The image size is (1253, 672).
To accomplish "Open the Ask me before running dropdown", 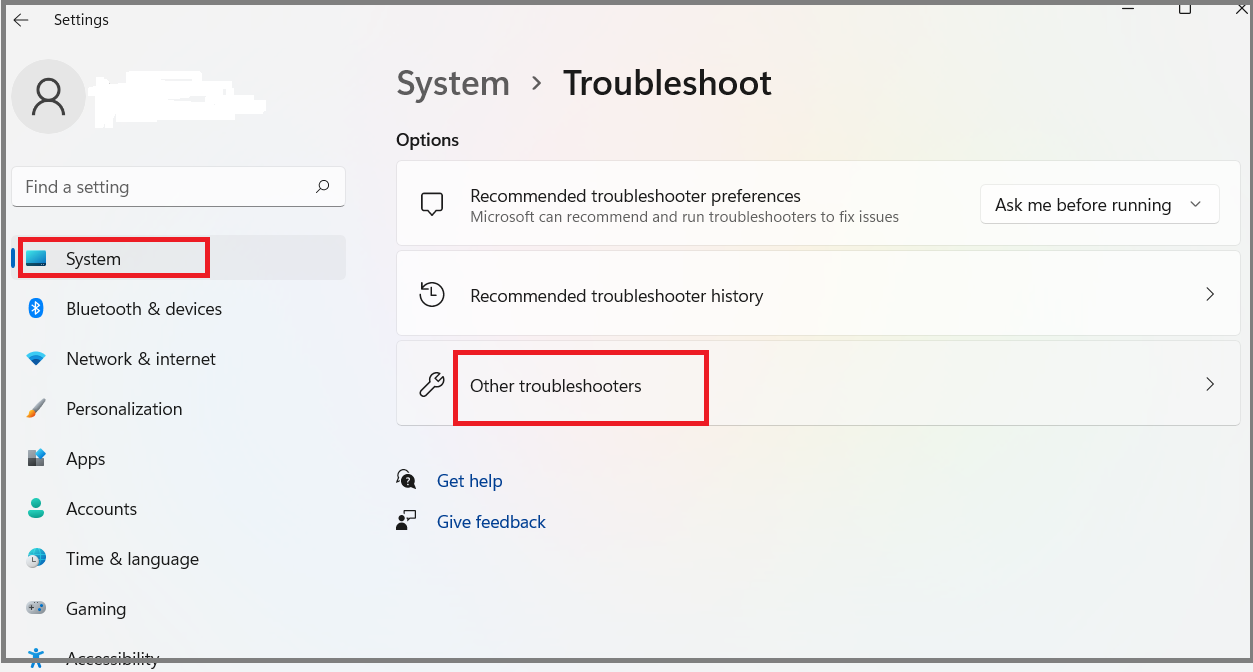I will (x=1098, y=204).
